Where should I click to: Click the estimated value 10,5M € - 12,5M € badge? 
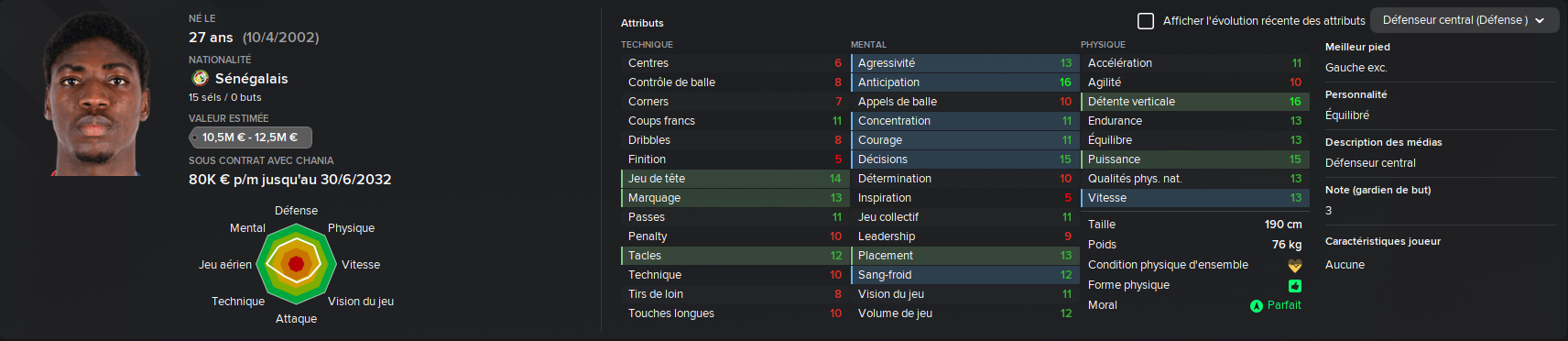pyautogui.click(x=250, y=137)
